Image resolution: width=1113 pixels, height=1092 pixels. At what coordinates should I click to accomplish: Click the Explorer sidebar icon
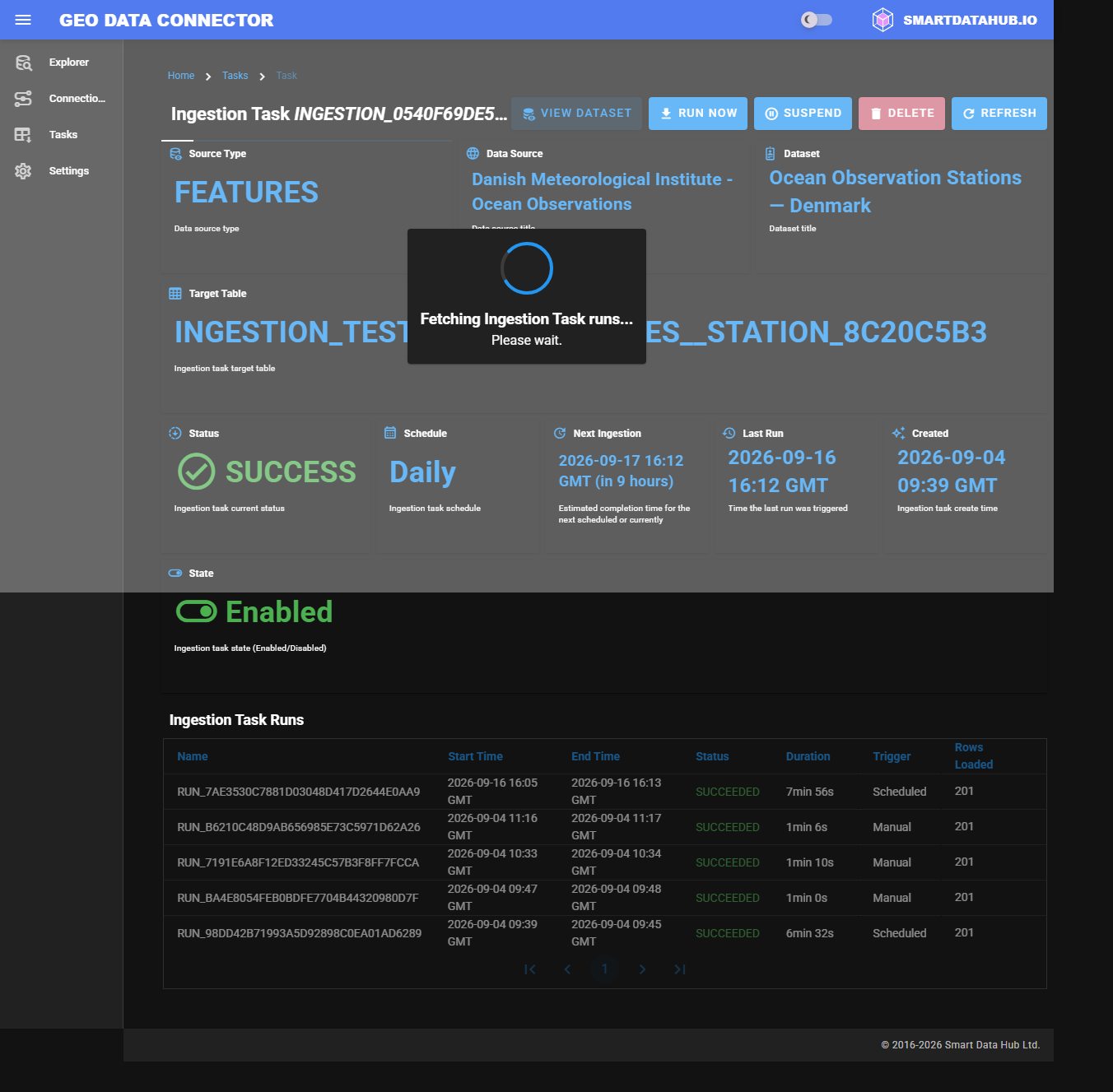(x=23, y=63)
